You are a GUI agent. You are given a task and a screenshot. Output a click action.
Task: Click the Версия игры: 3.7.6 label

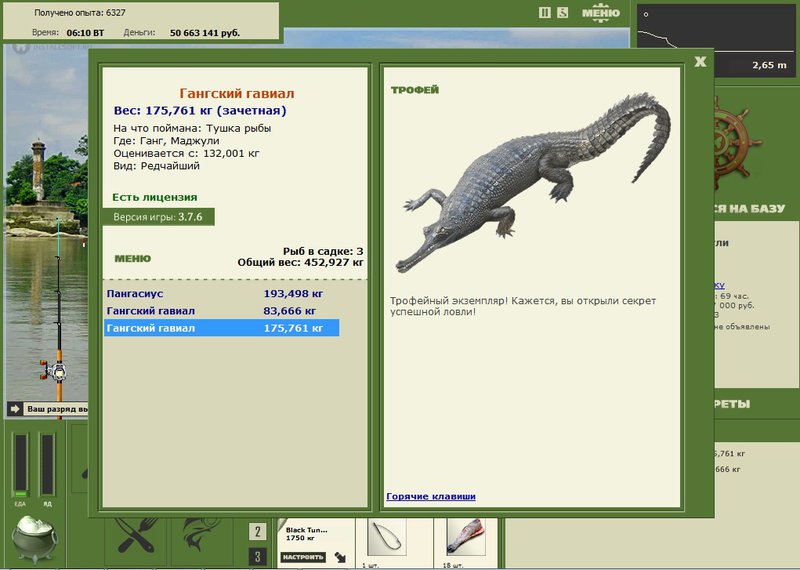[x=158, y=217]
